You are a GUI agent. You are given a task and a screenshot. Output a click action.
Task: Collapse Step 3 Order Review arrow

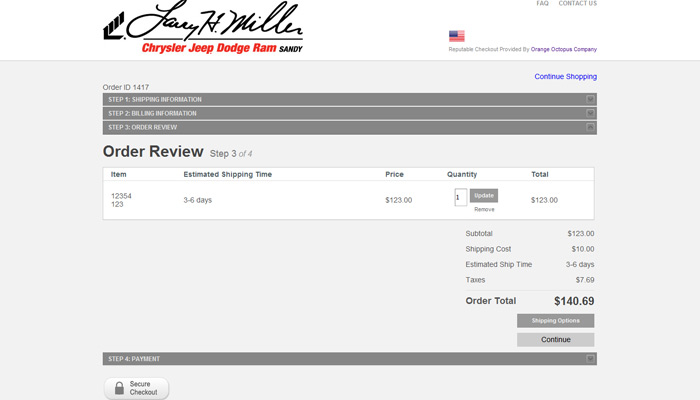coord(590,127)
